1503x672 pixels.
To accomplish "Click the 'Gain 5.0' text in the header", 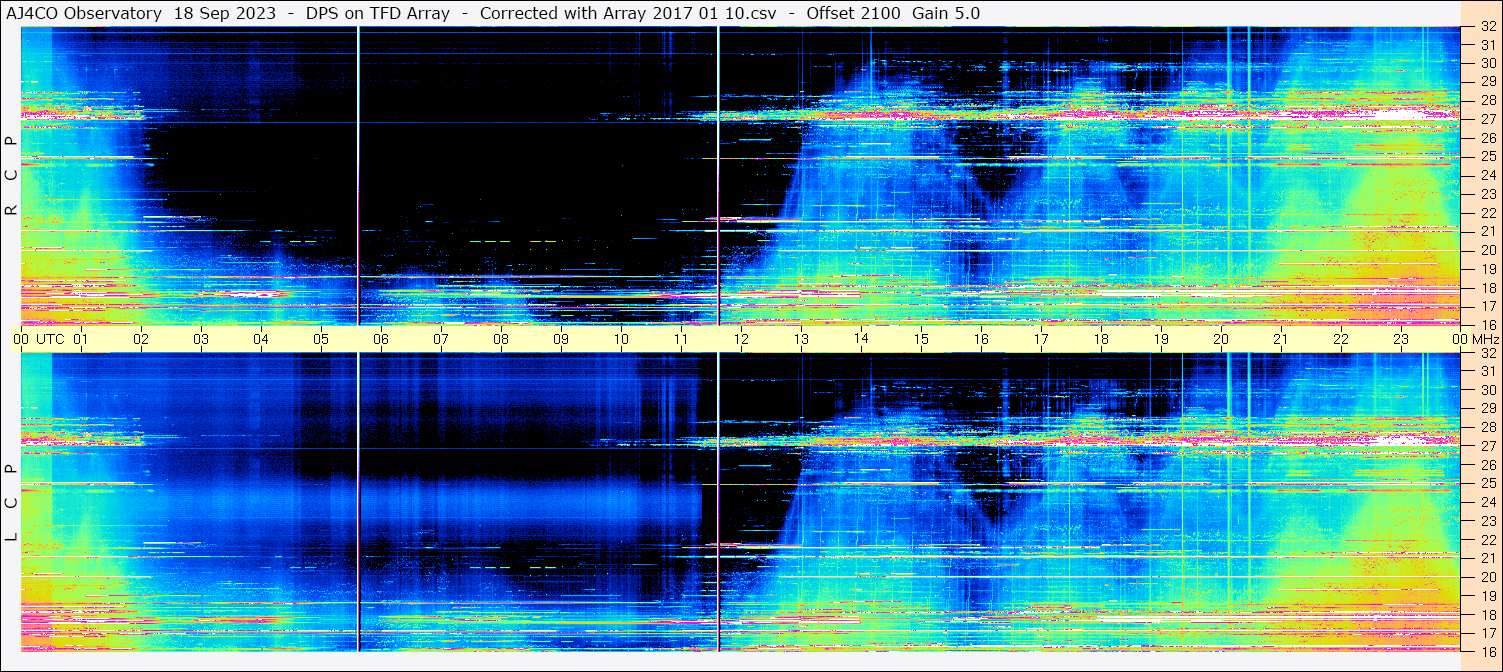I will [946, 13].
